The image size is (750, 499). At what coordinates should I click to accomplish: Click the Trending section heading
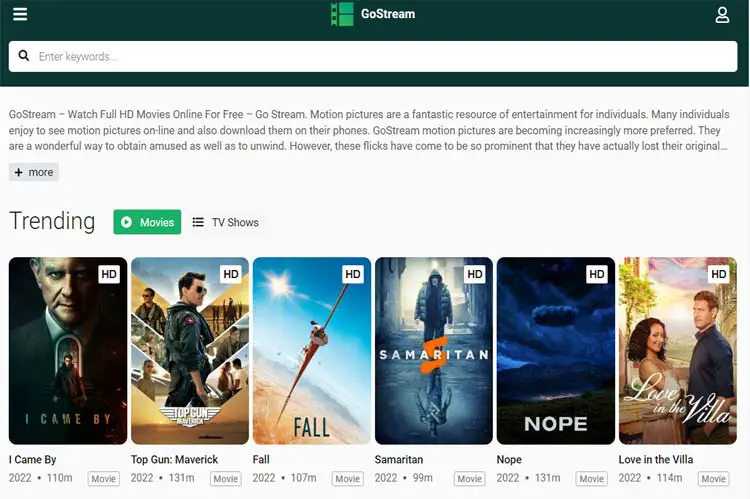tap(52, 221)
